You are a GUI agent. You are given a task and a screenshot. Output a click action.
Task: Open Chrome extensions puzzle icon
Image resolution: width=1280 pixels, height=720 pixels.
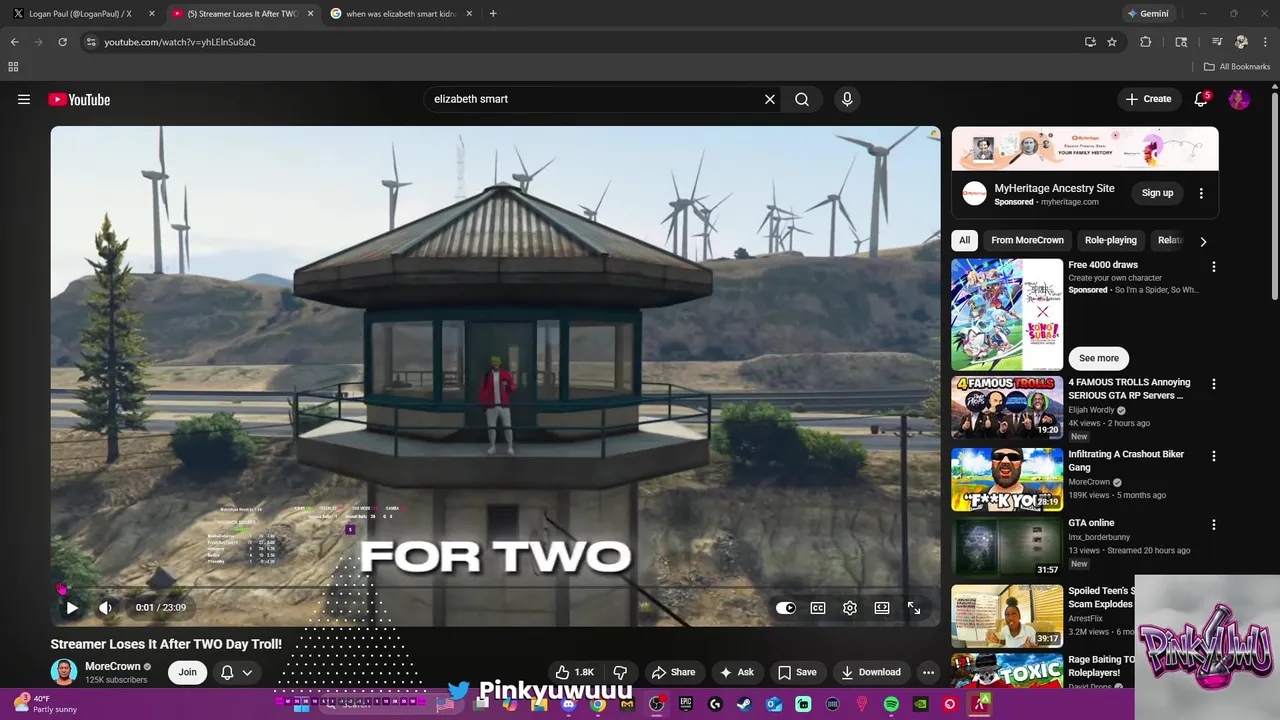[x=1146, y=42]
